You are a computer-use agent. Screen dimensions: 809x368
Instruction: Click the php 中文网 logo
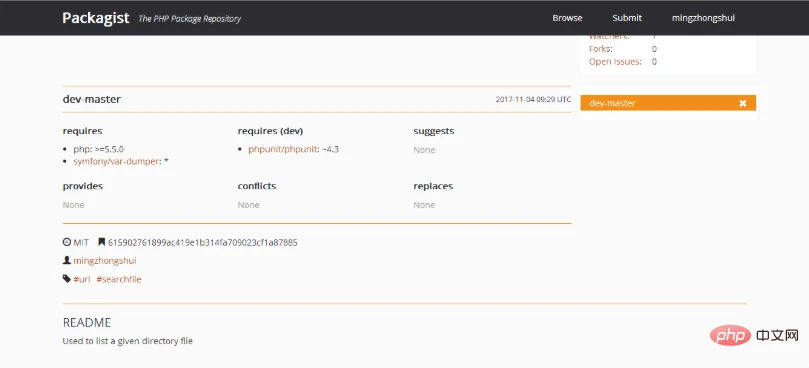754,336
